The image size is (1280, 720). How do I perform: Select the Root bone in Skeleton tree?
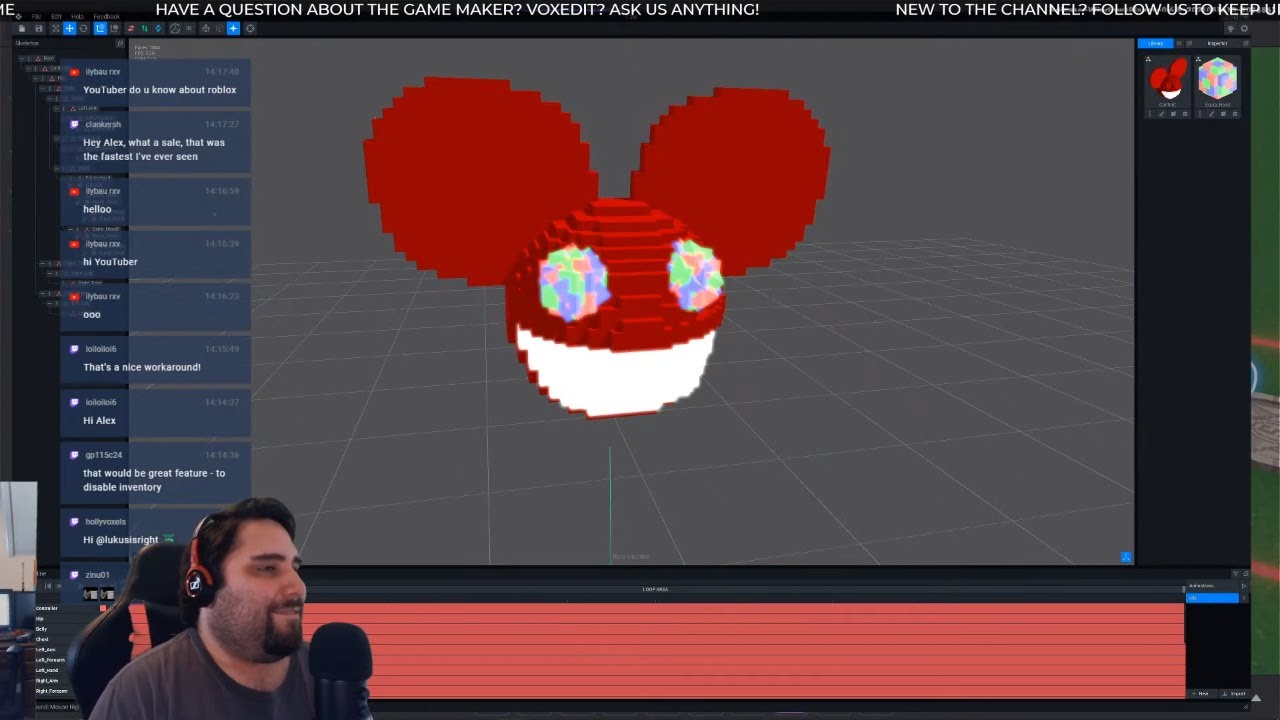(49, 59)
